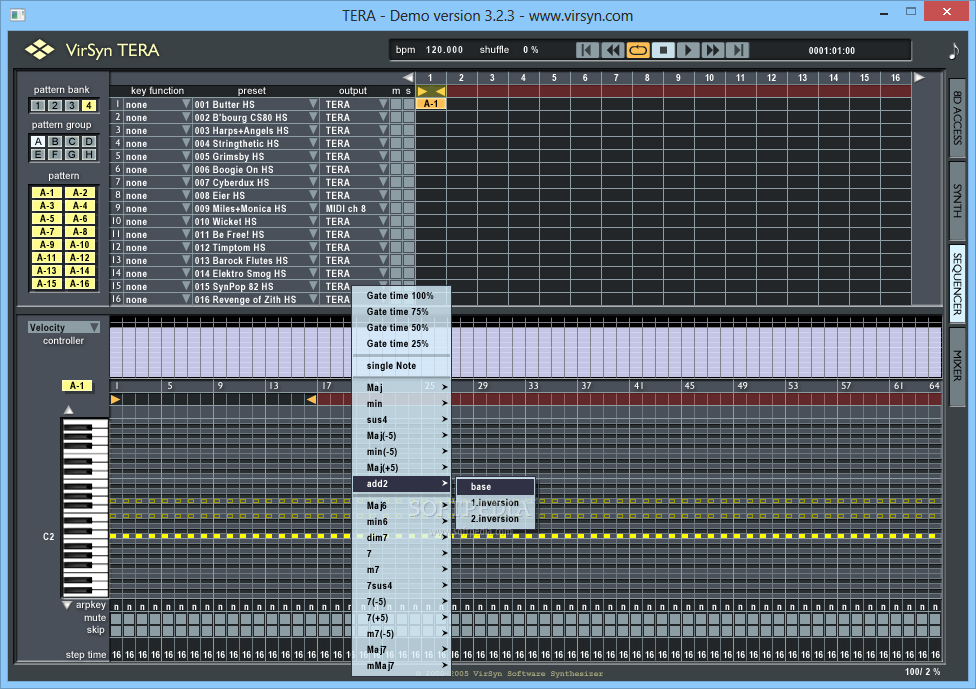
Task: Toggle the orange loop button
Action: pyautogui.click(x=638, y=50)
